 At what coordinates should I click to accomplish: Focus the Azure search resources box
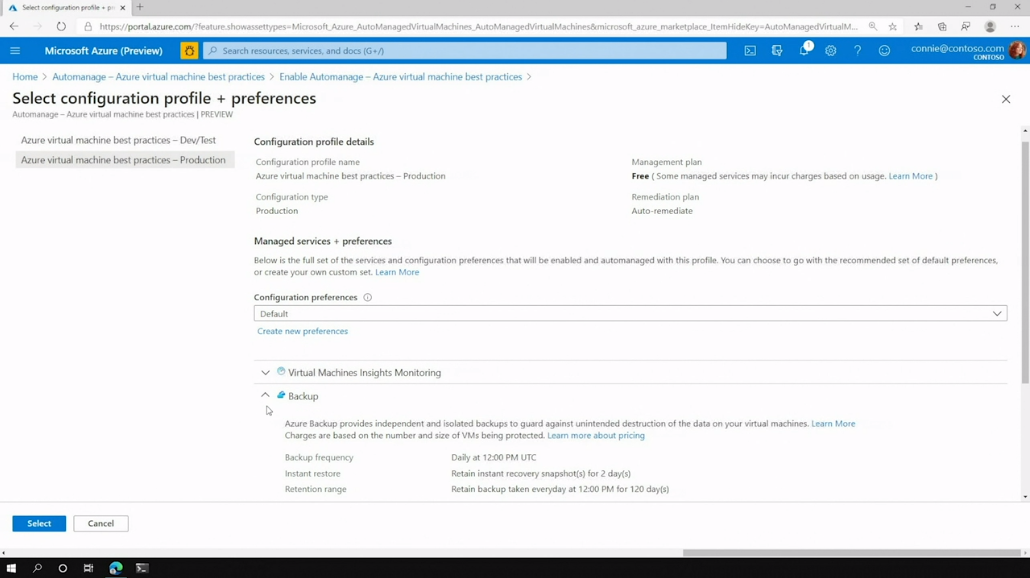pyautogui.click(x=465, y=51)
